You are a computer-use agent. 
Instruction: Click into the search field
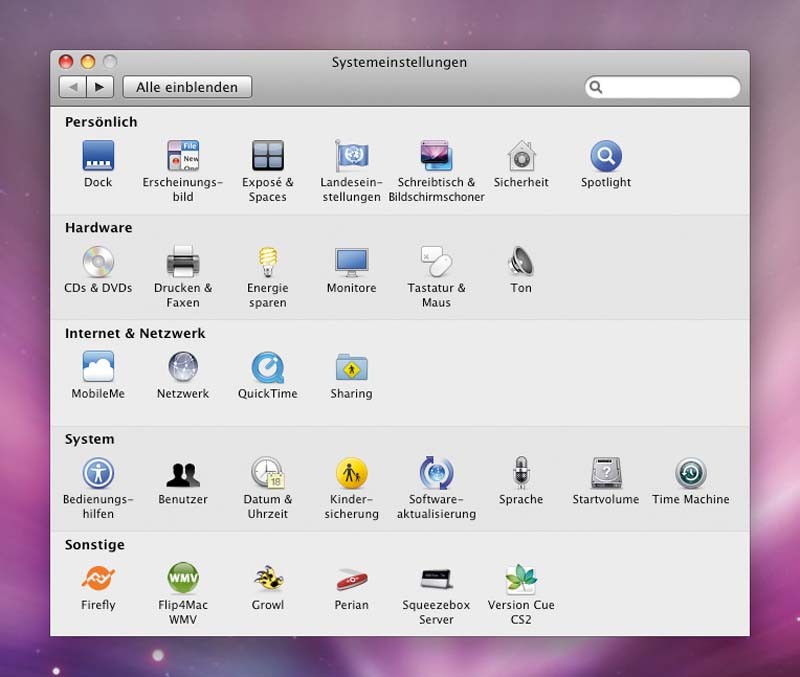pyautogui.click(x=662, y=87)
